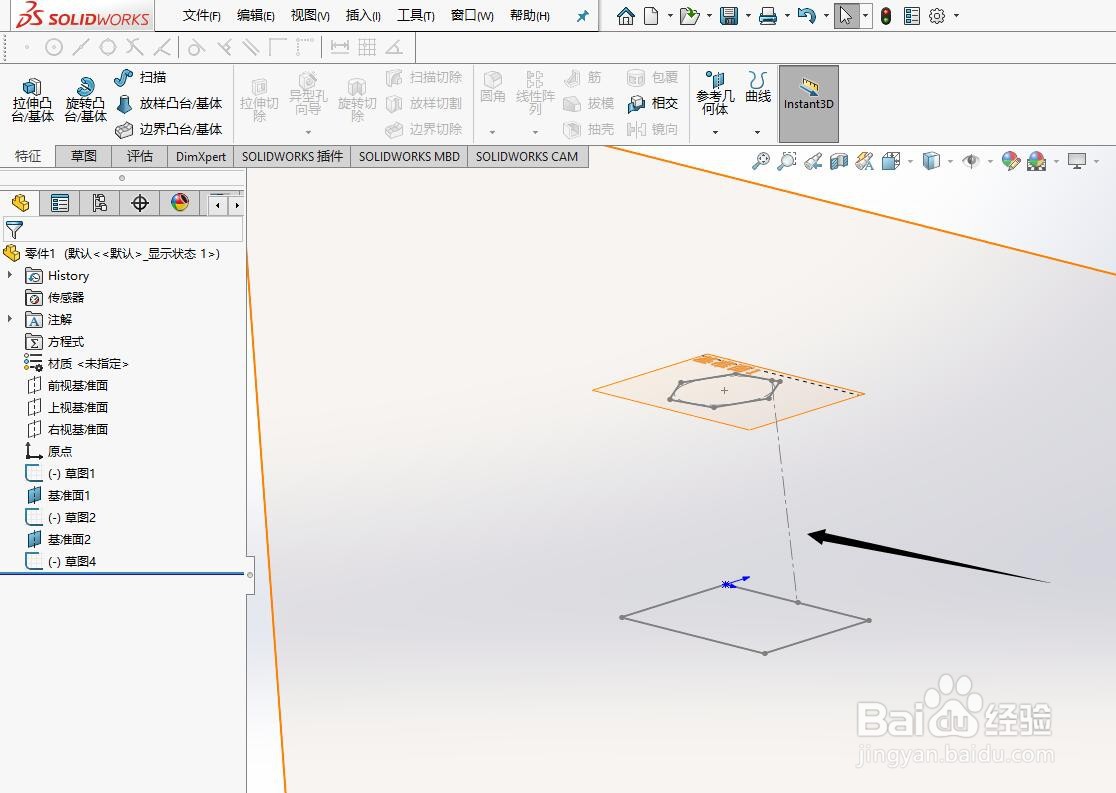
Task: Select 材质 <未指定> tree item
Action: click(77, 363)
